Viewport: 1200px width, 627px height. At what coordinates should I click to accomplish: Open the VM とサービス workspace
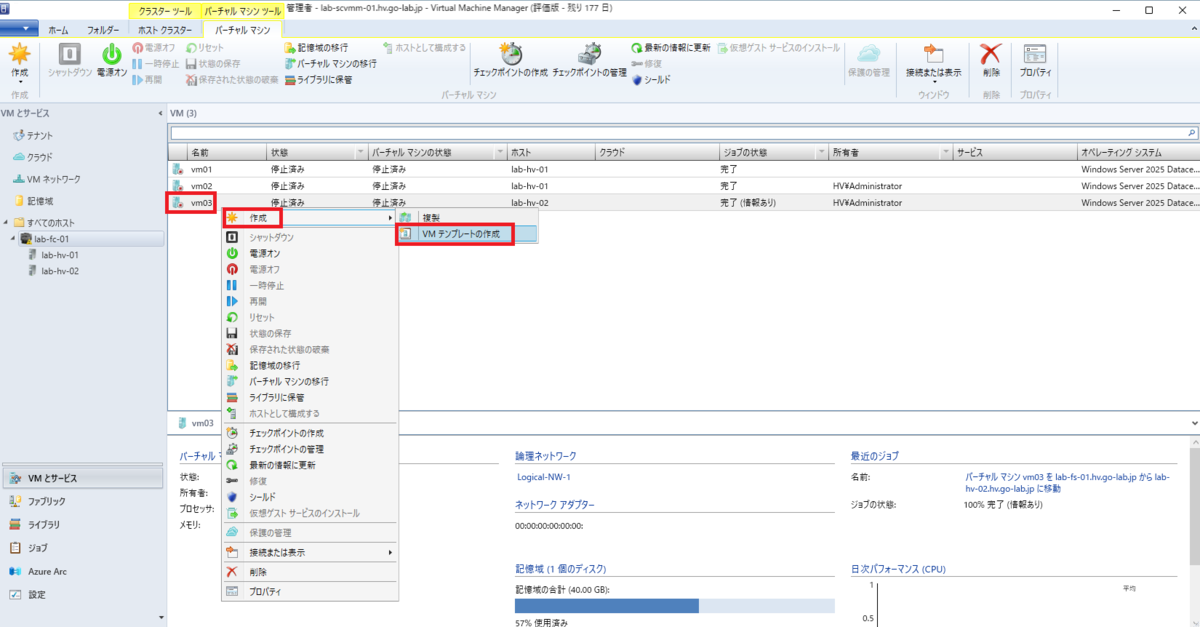[x=82, y=478]
